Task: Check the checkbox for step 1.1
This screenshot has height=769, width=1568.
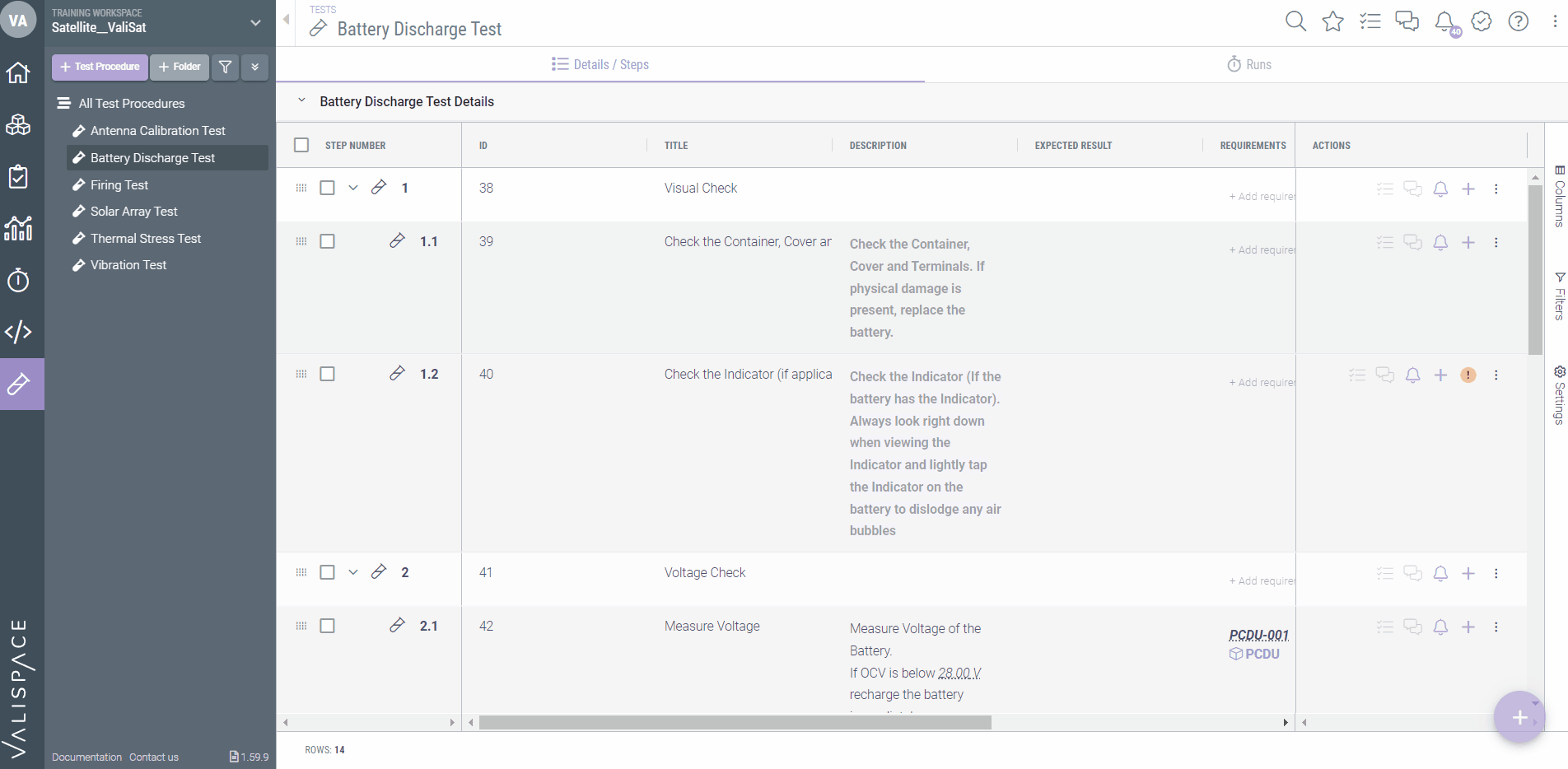Action: coord(327,241)
